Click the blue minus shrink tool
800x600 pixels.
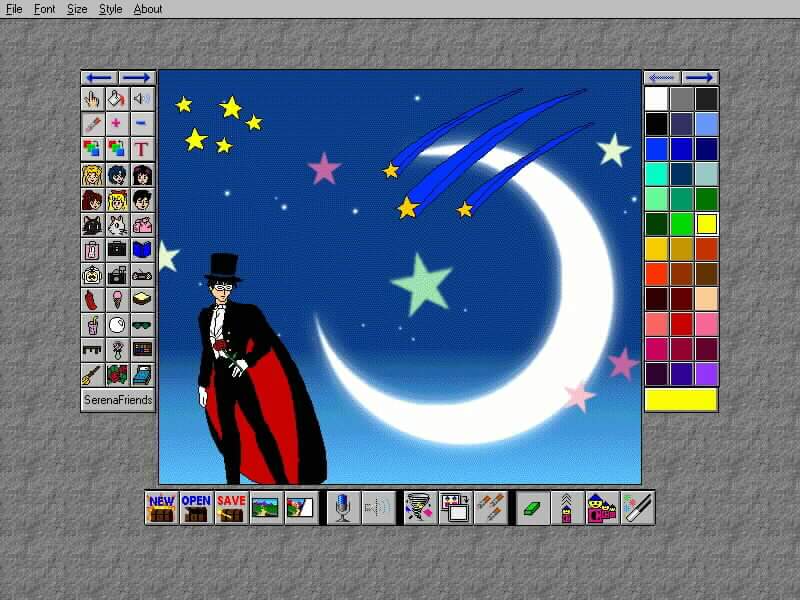tap(142, 124)
